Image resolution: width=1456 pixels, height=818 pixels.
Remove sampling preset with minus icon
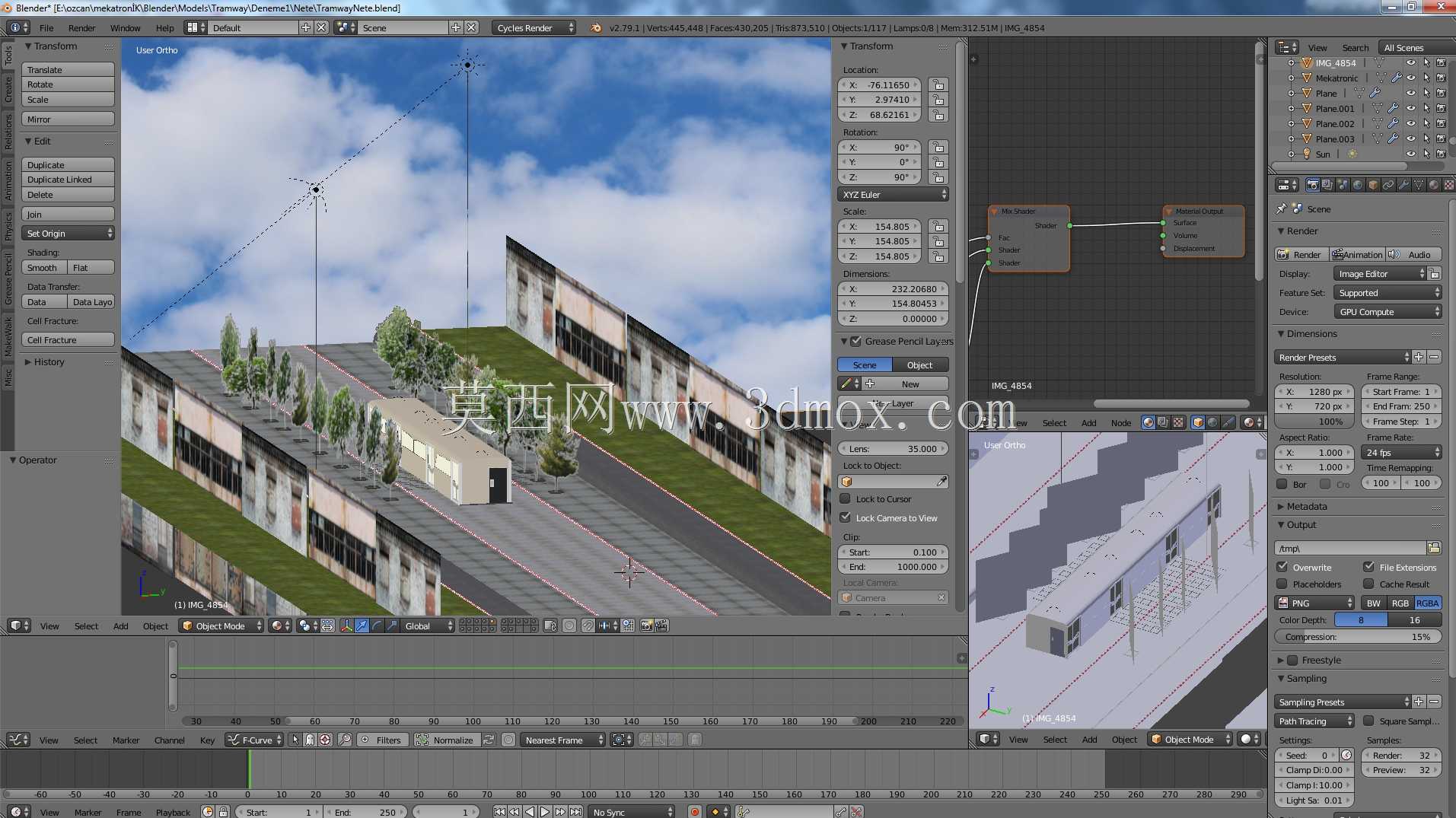pos(1434,702)
